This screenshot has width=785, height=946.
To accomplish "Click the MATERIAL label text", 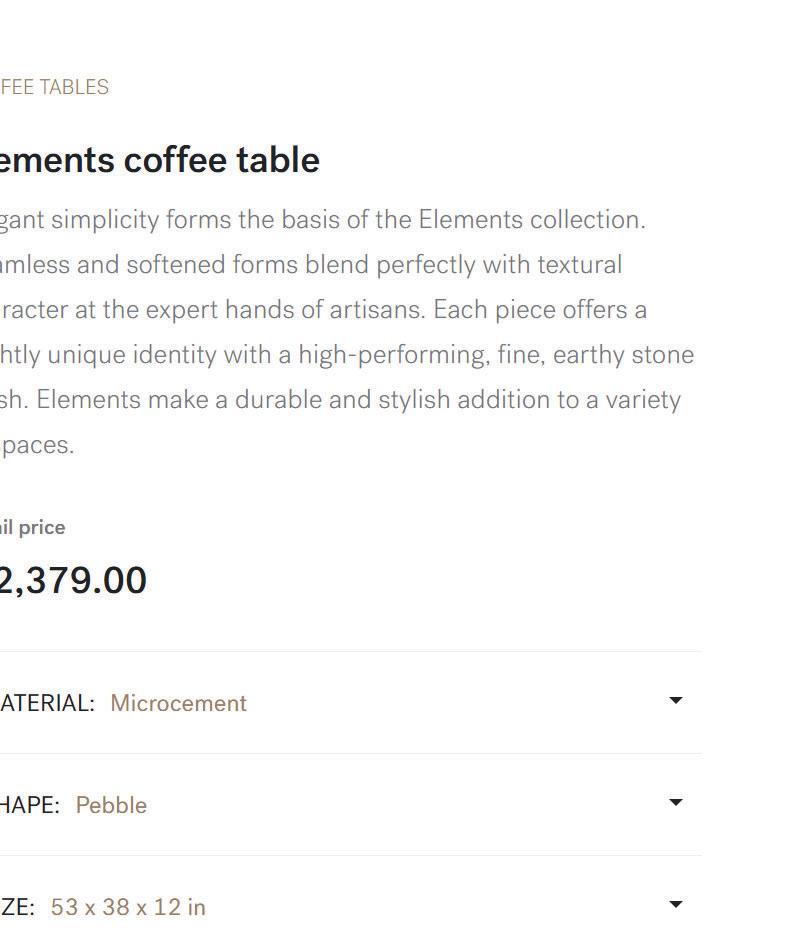I will [x=47, y=703].
